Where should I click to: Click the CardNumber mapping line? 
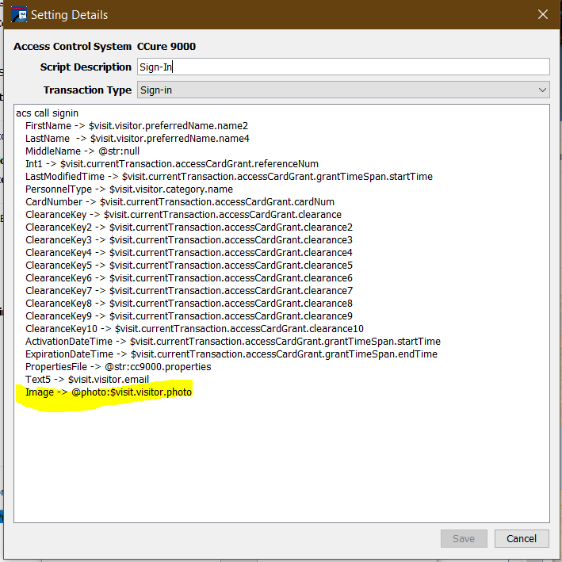[180, 202]
